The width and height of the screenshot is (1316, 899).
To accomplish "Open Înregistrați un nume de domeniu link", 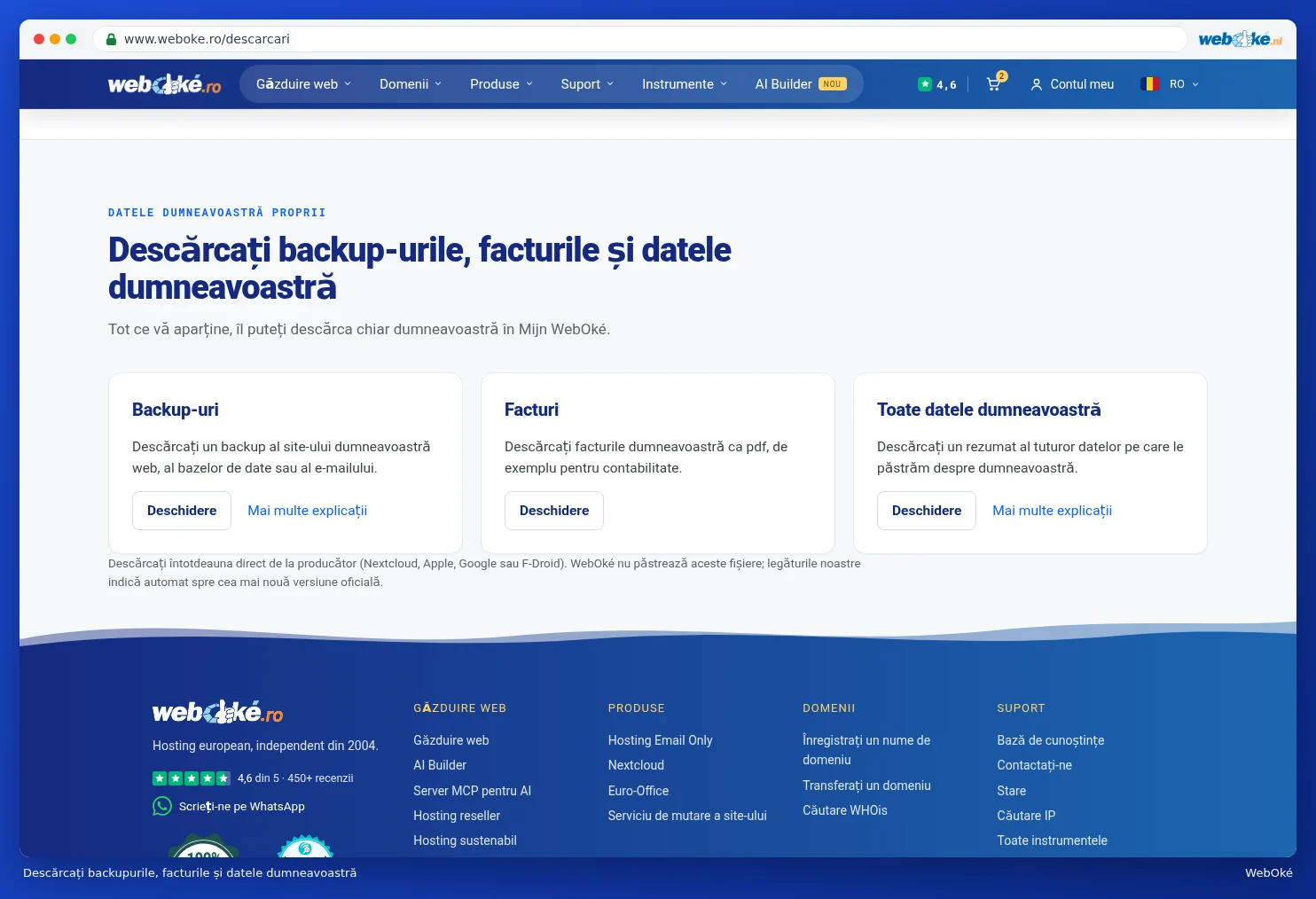I will point(866,750).
